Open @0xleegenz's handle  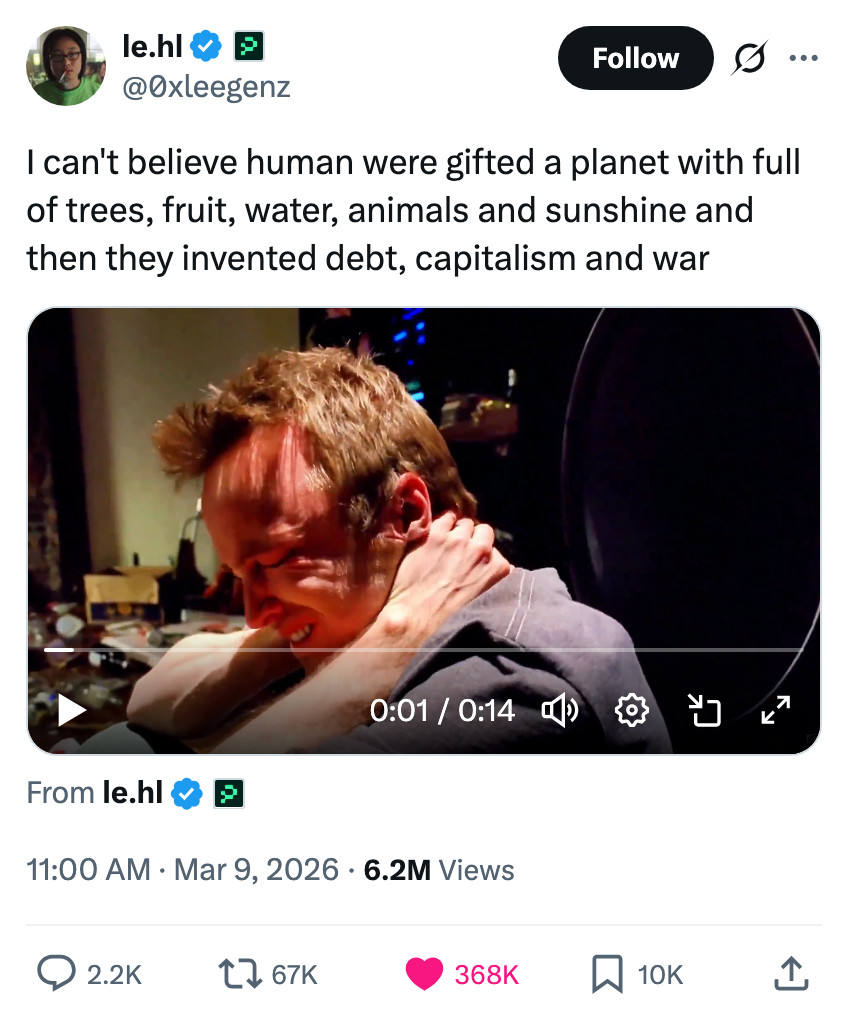(x=207, y=87)
